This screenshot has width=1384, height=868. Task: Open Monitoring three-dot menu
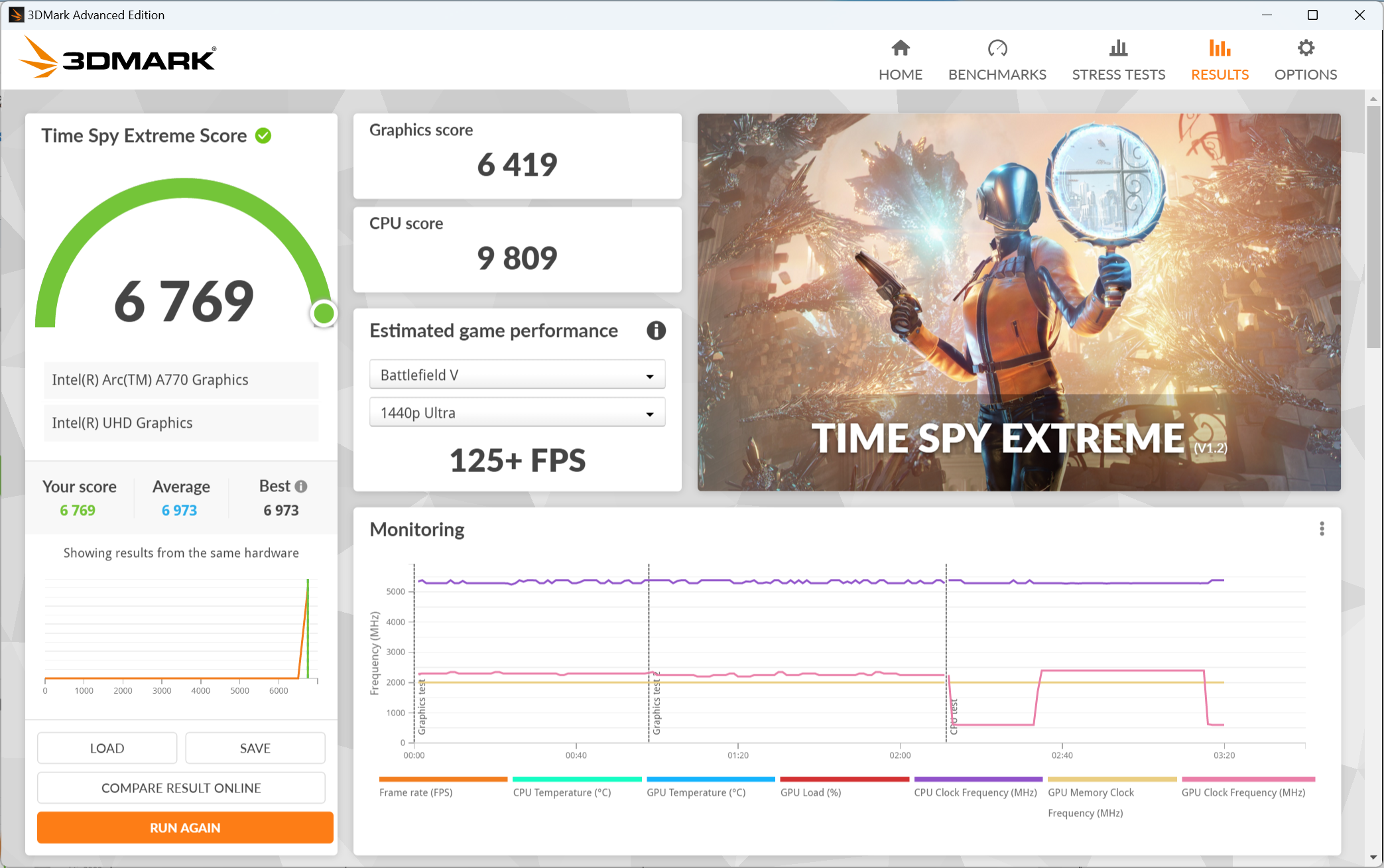[1322, 528]
